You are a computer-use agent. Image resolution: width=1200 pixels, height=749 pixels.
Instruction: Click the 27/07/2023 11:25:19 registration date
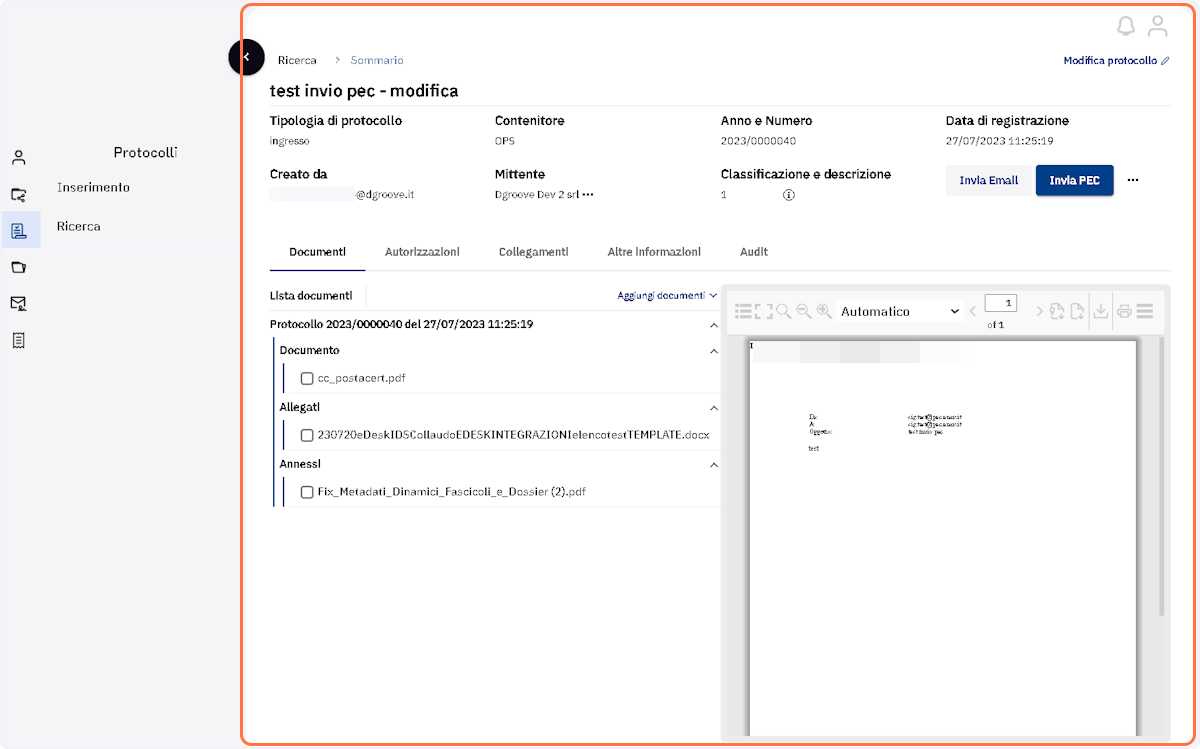[x=1000, y=142]
